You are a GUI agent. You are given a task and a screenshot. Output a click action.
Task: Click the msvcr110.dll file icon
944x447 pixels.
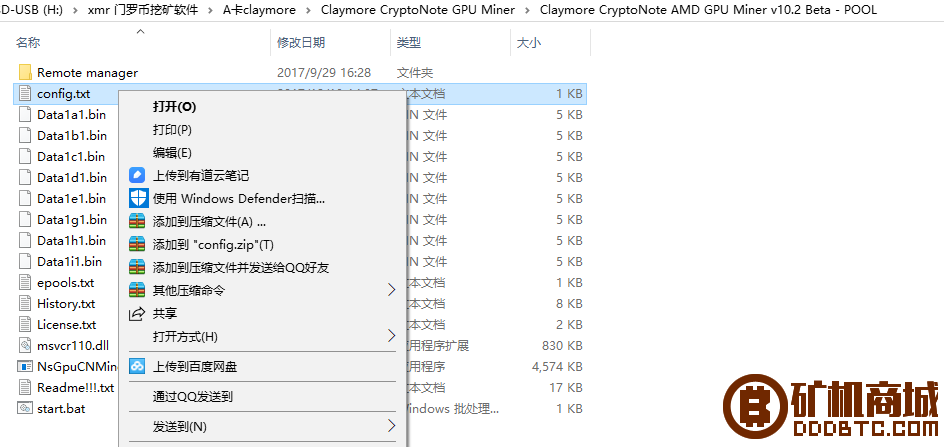(25, 346)
